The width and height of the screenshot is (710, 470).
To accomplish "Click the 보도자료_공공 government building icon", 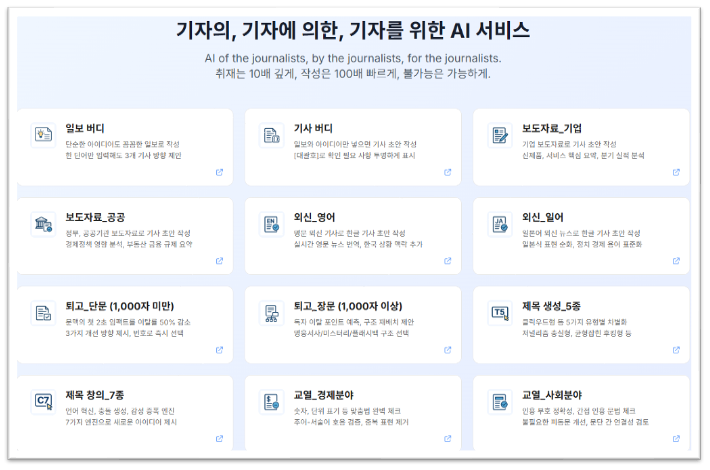I will 43,224.
